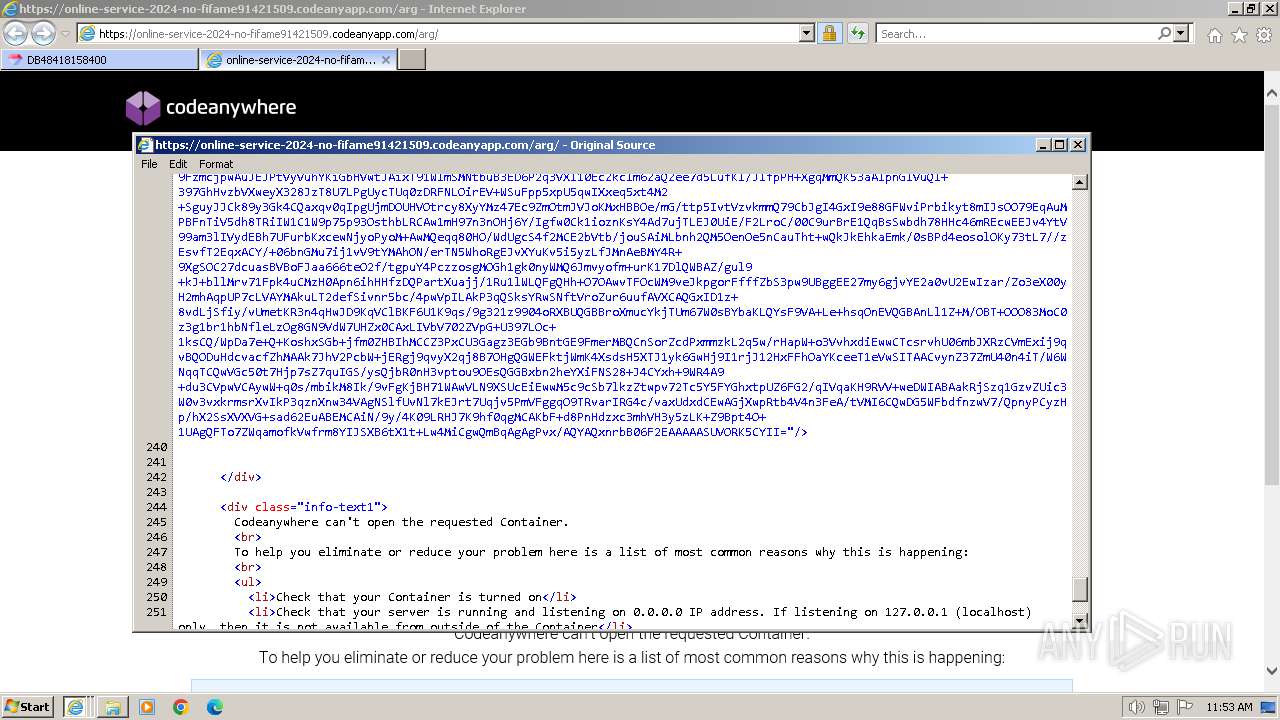Open the File menu in Original Source window
Image resolution: width=1280 pixels, height=720 pixels.
coord(149,164)
